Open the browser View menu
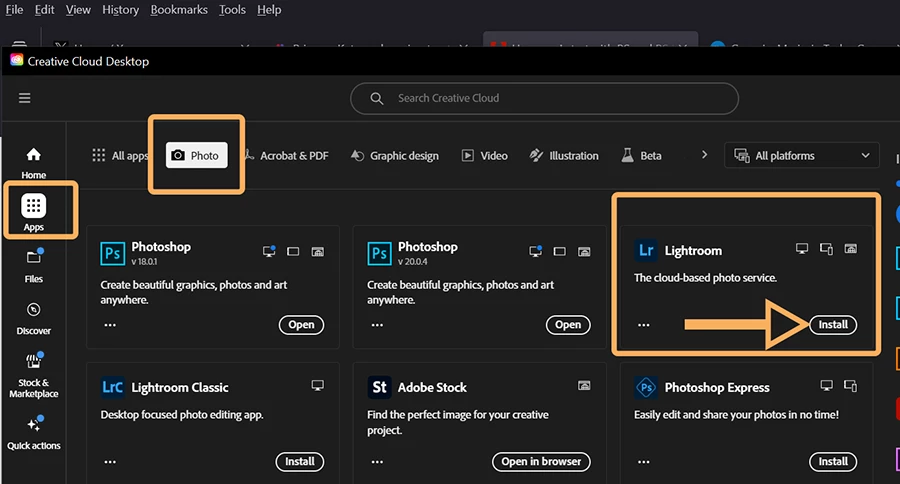 pyautogui.click(x=78, y=10)
